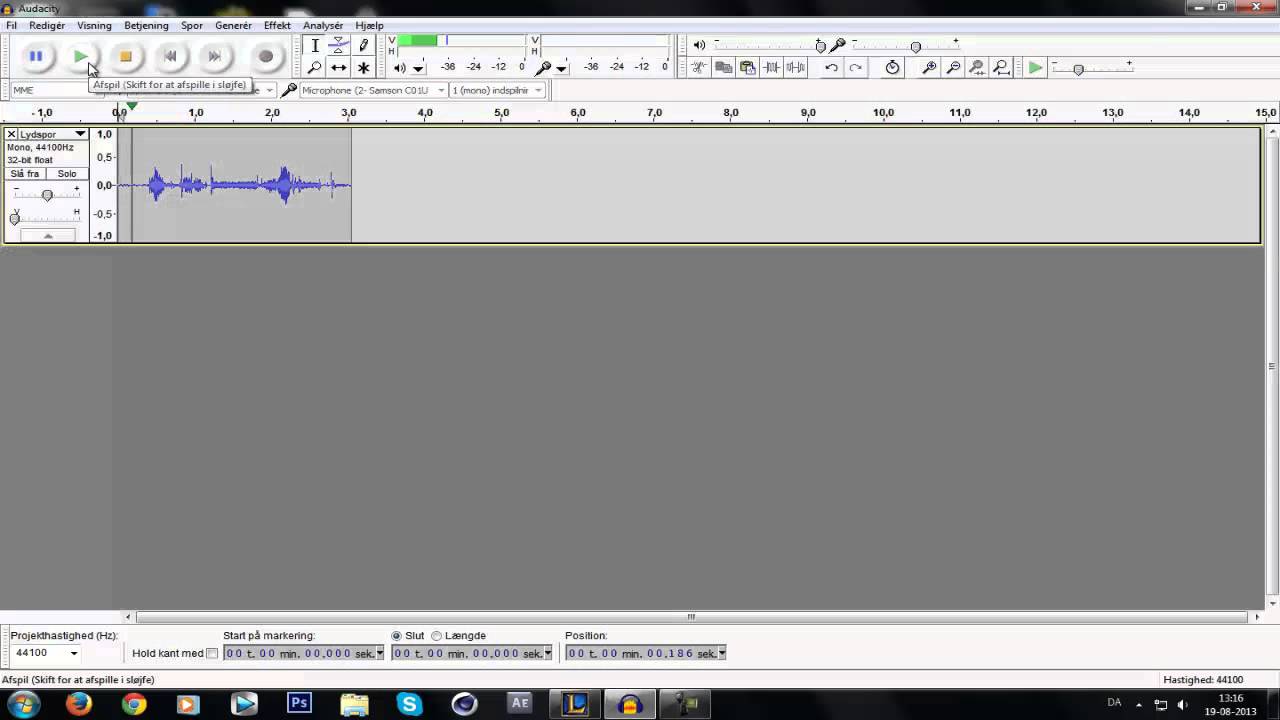Viewport: 1280px width, 720px height.
Task: Click the Copy icon in edit toolbar
Action: (723, 68)
